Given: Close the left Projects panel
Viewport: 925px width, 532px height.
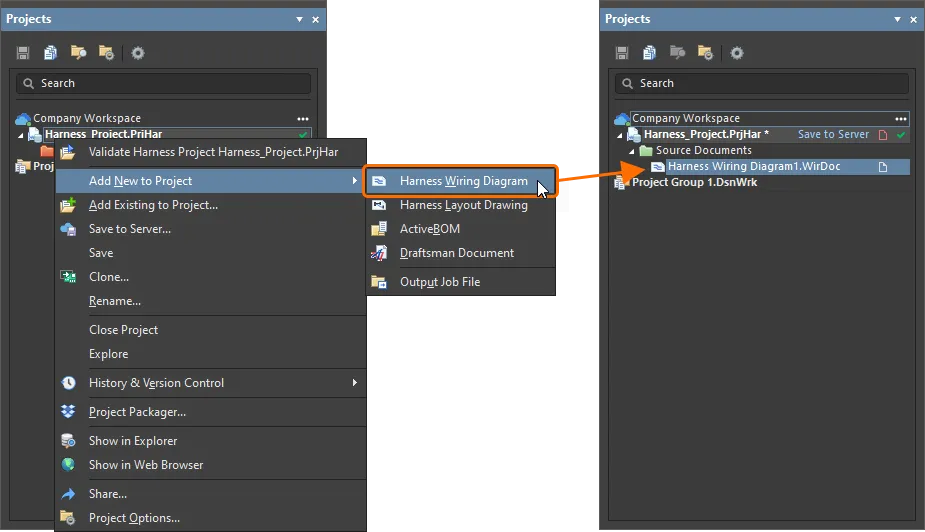Looking at the screenshot, I should tap(316, 19).
